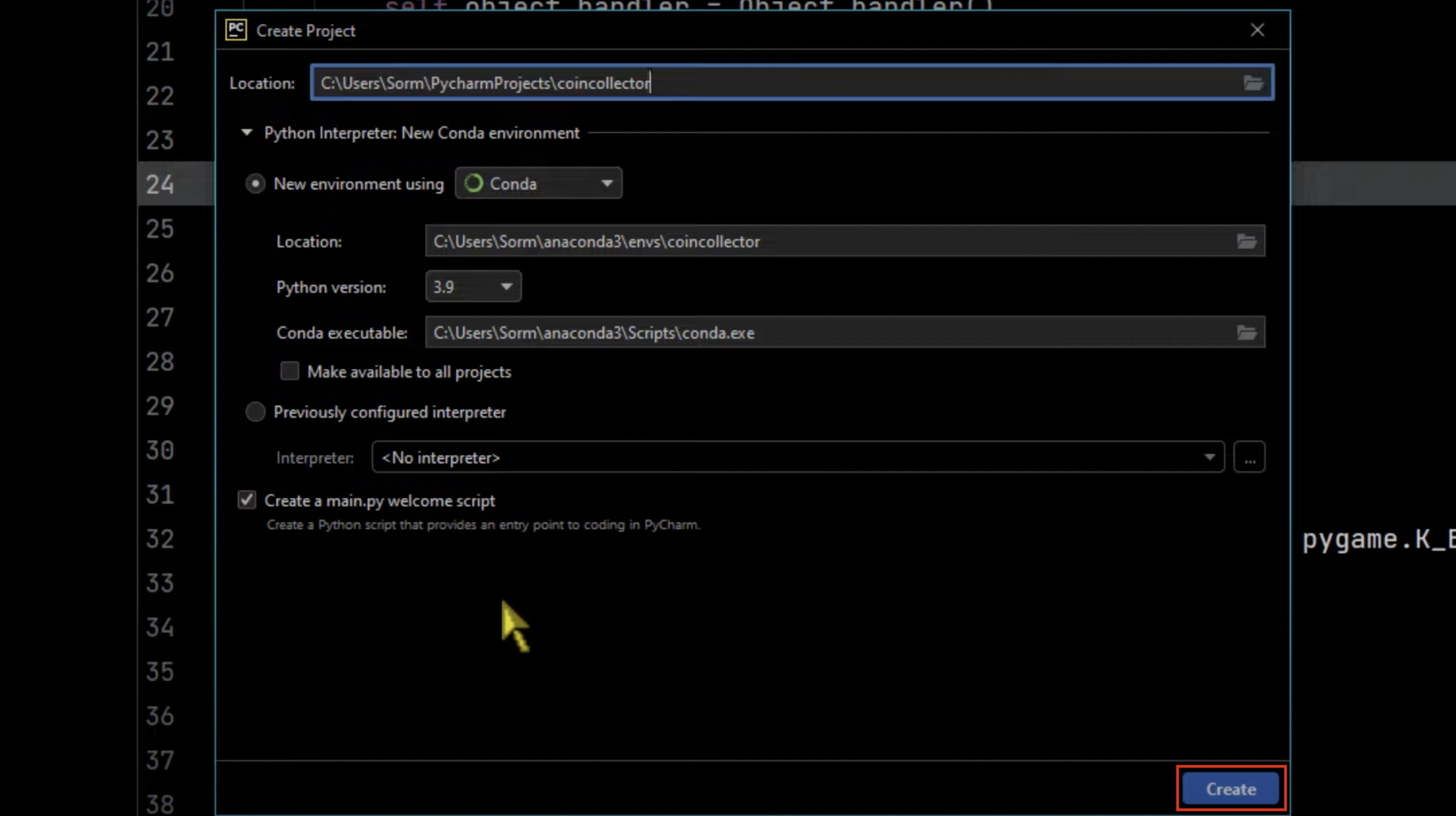The width and height of the screenshot is (1456, 816).
Task: Select Previously configured interpreter radio button
Action: 255,412
